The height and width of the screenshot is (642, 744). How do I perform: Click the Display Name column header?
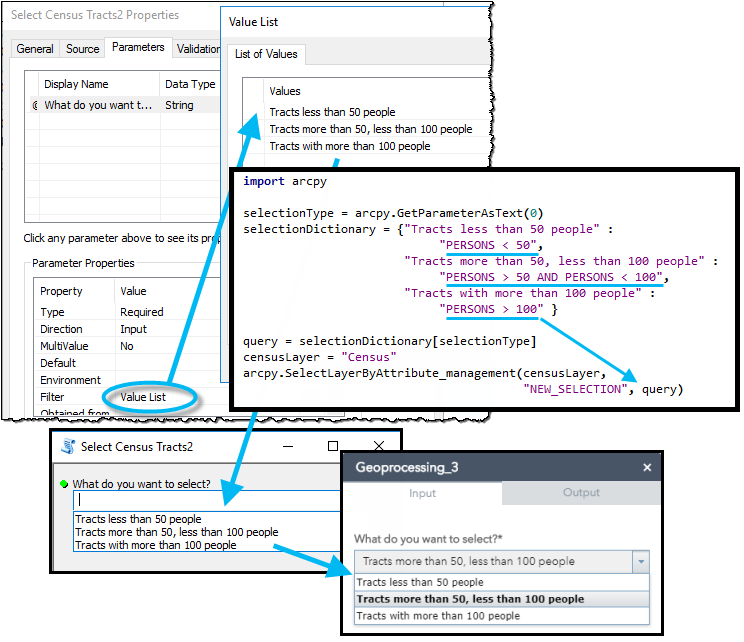coord(76,84)
